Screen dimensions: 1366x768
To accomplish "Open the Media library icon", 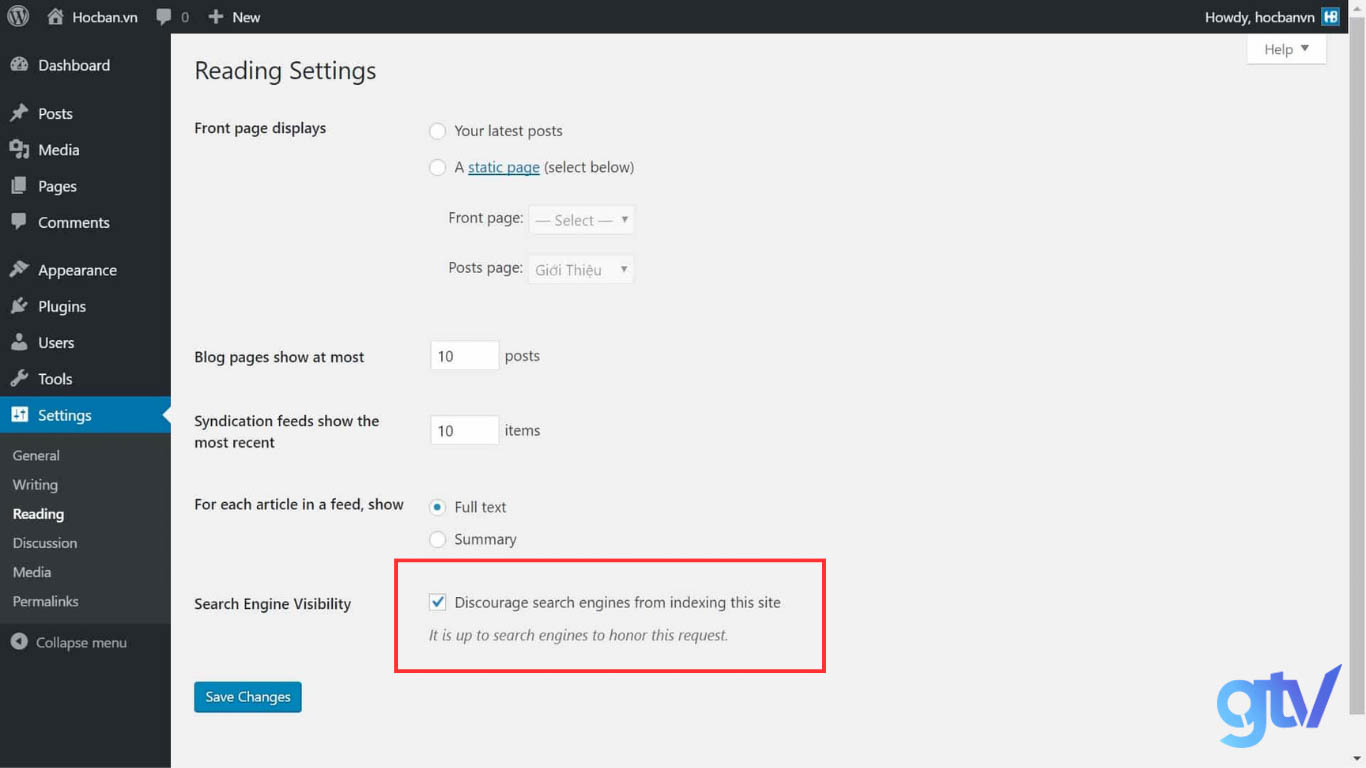I will point(18,150).
